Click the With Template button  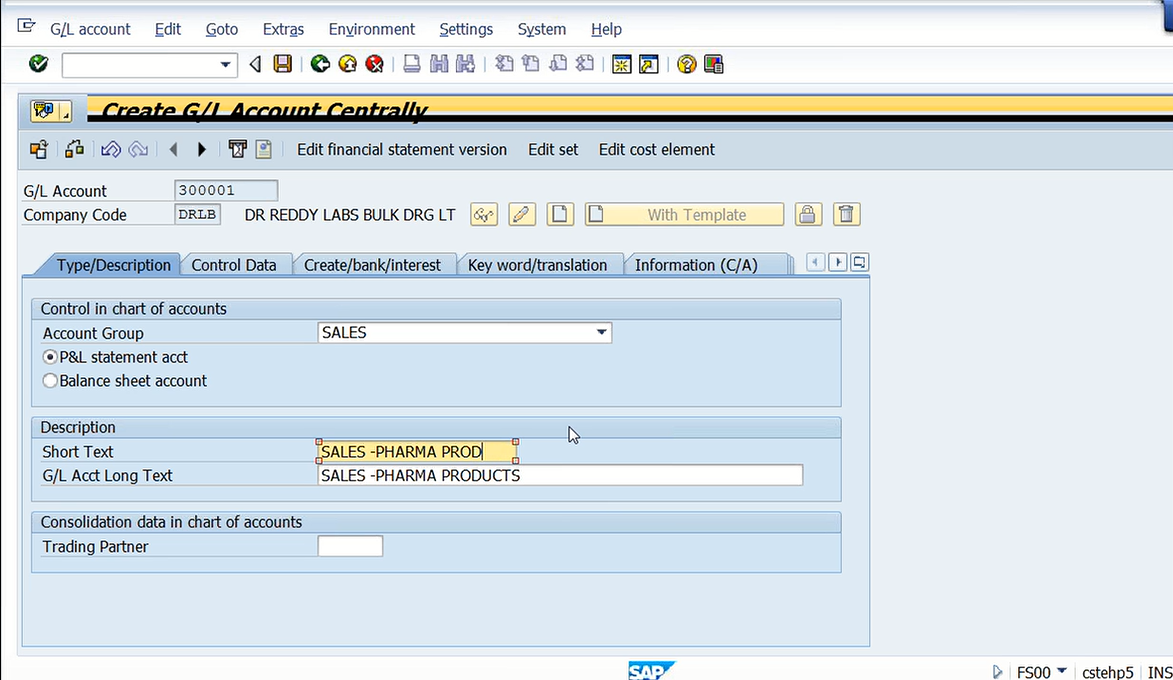pos(684,215)
